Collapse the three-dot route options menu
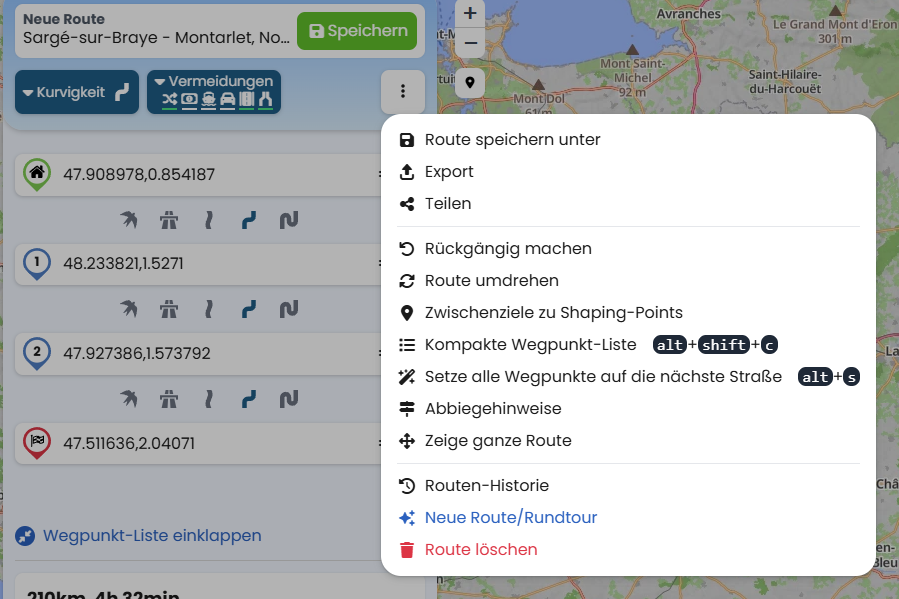899x599 pixels. (x=403, y=92)
